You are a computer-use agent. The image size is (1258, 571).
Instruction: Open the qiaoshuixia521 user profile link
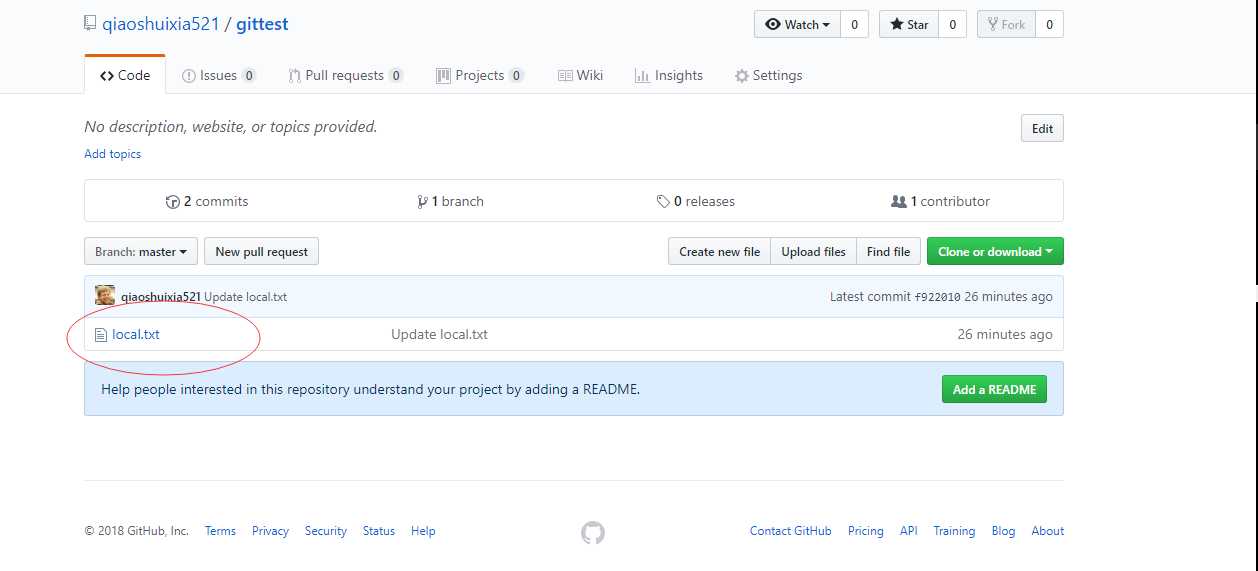(x=160, y=24)
